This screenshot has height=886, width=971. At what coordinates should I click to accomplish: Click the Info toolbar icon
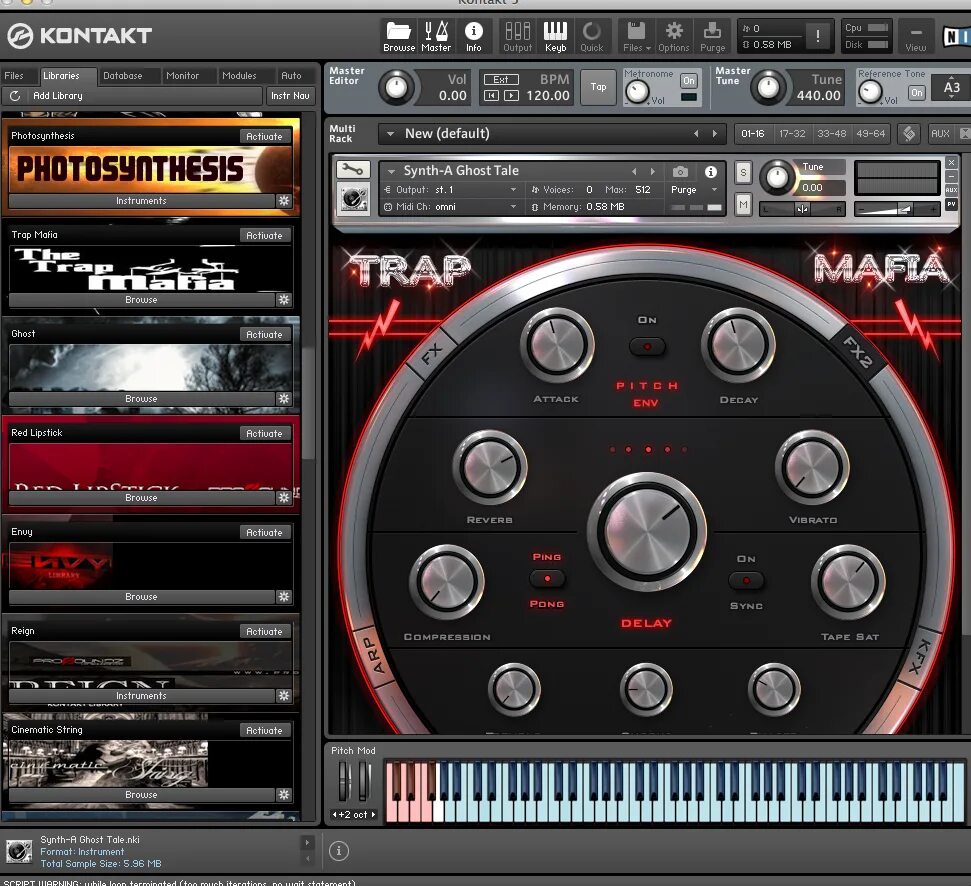coord(474,36)
